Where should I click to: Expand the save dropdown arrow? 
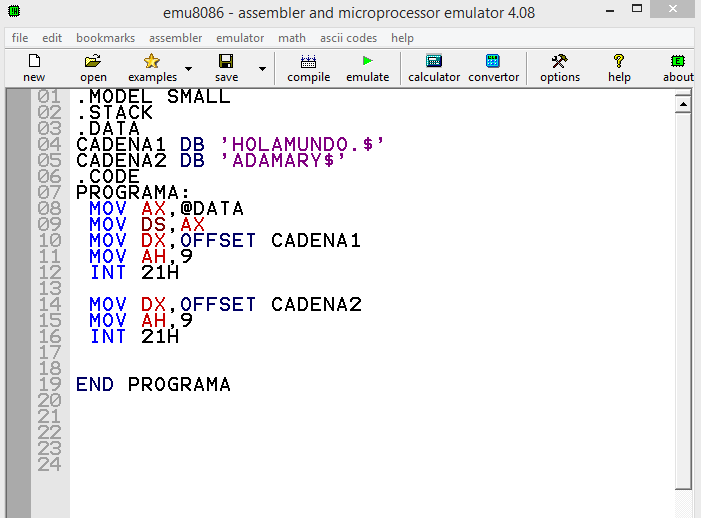coord(262,69)
